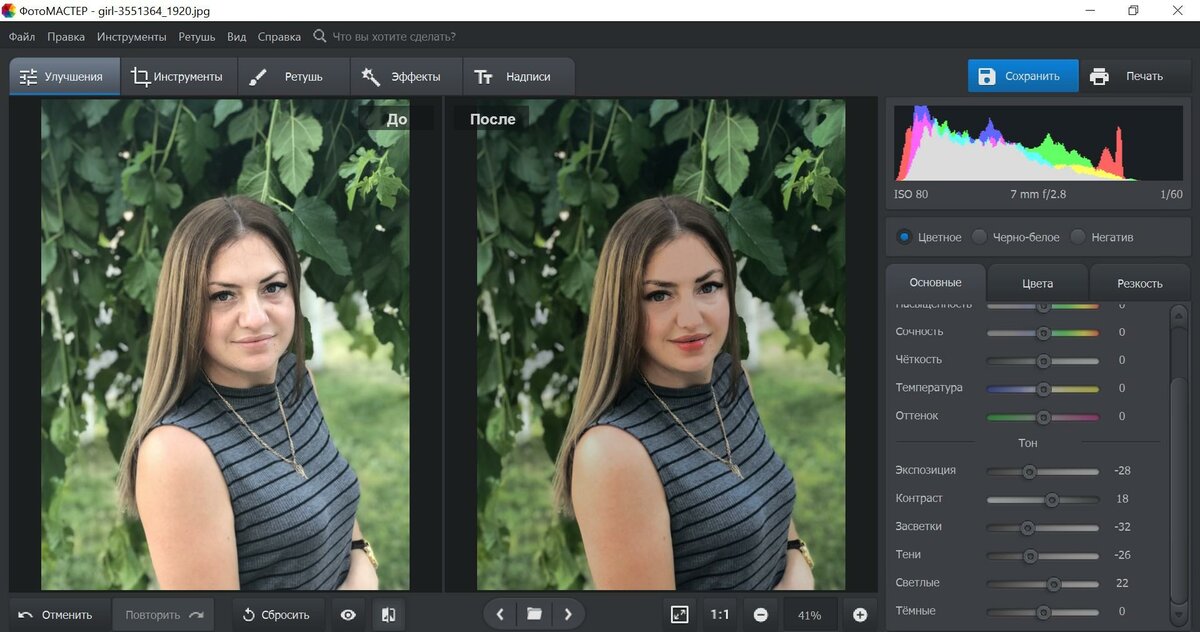This screenshot has height=632, width=1200.
Task: Click the sliders icon on Улучшения tab
Action: [x=28, y=77]
